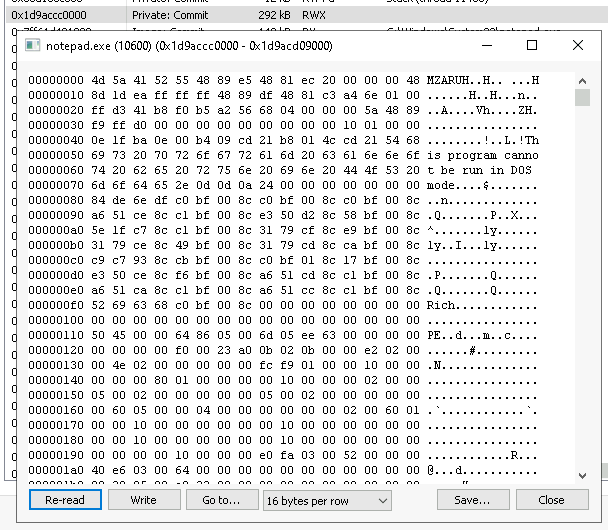The height and width of the screenshot is (530, 608).
Task: Click the Write button
Action: coord(144,500)
